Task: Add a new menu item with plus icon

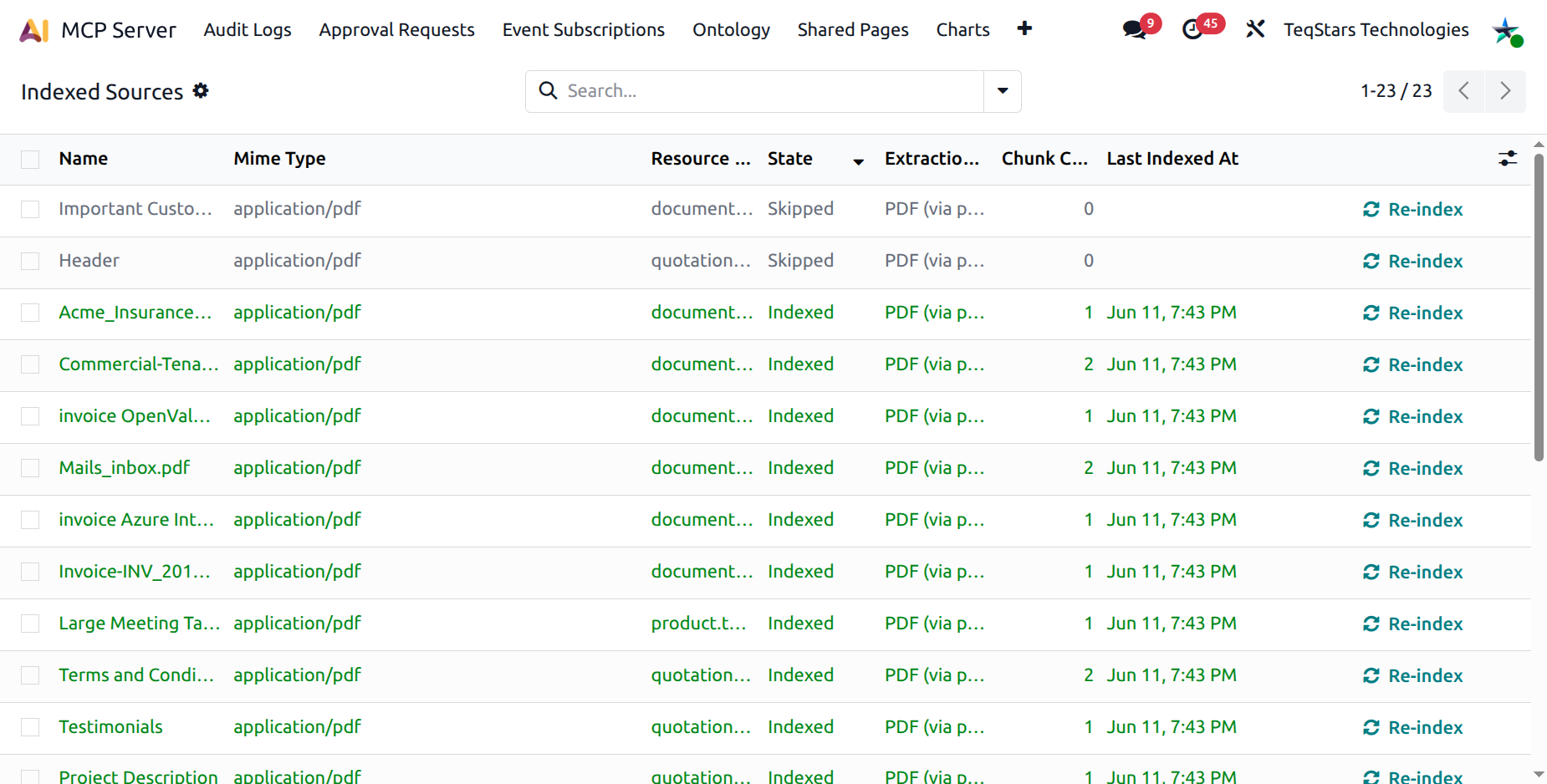Action: (1024, 28)
